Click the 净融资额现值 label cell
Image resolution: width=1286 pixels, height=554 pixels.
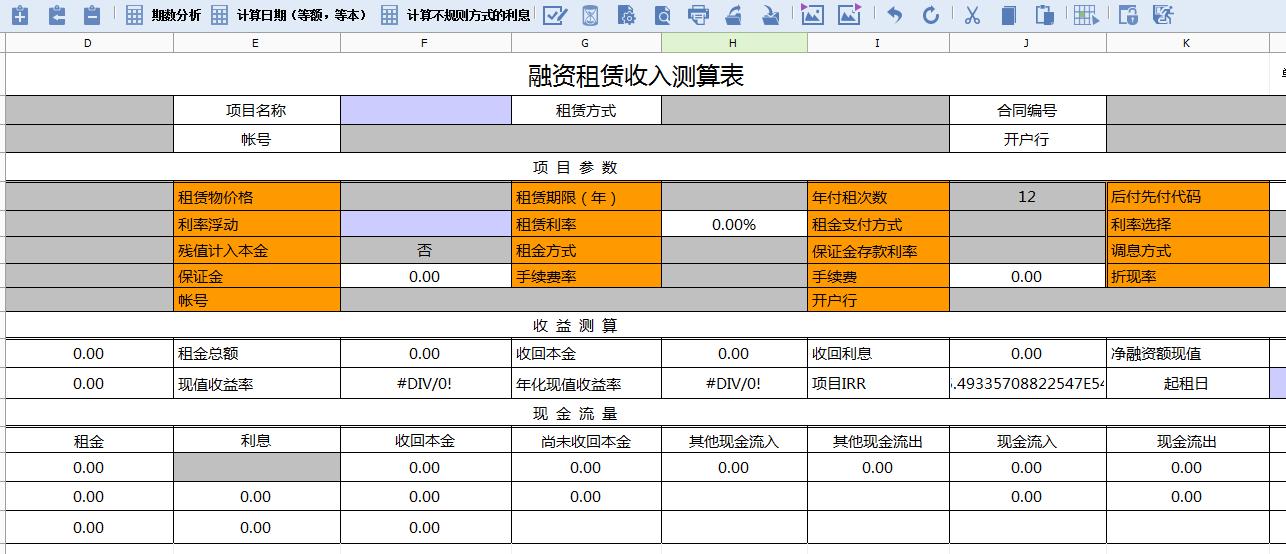coord(1187,353)
